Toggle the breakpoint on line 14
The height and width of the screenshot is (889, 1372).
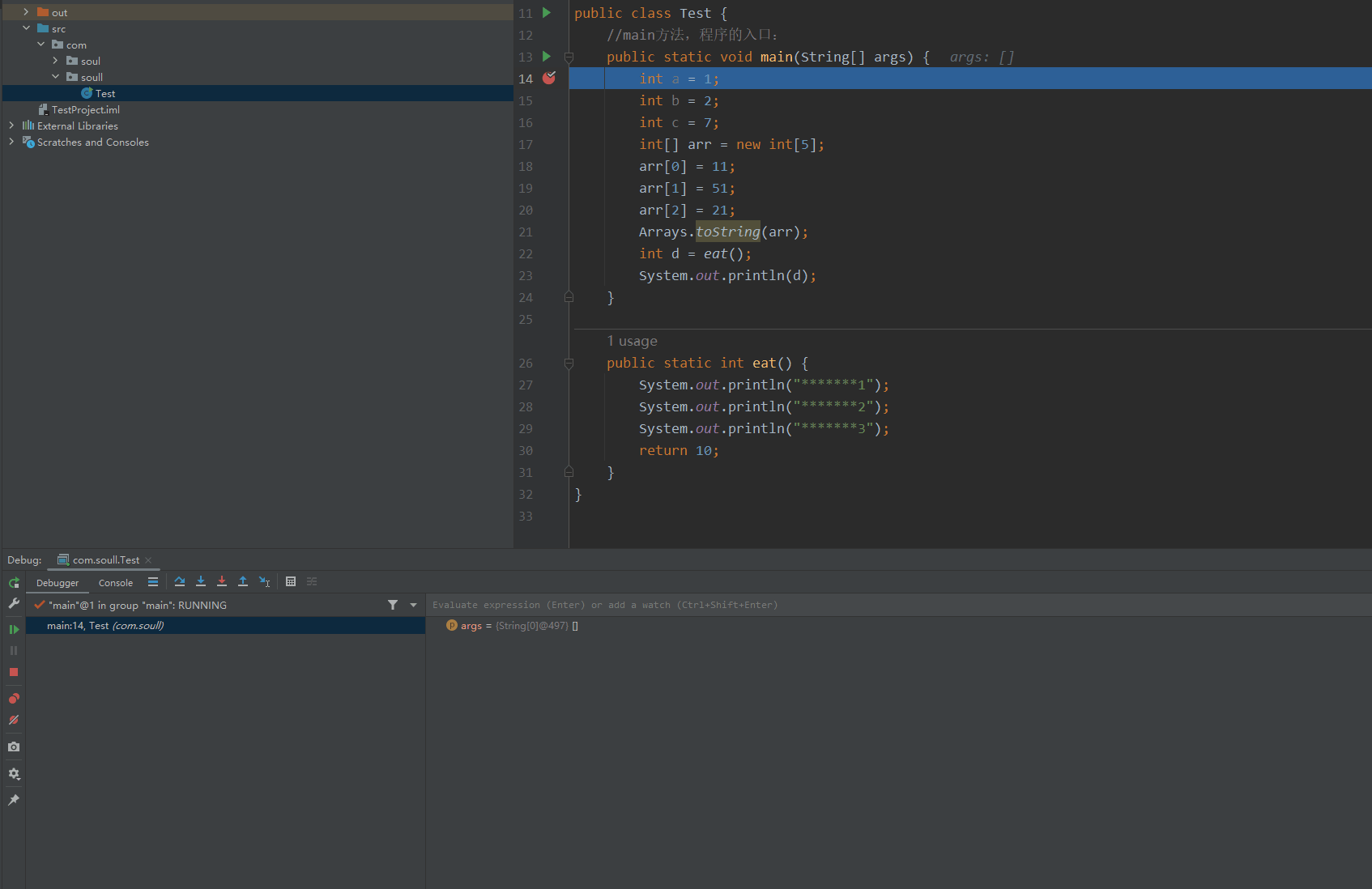pos(549,78)
